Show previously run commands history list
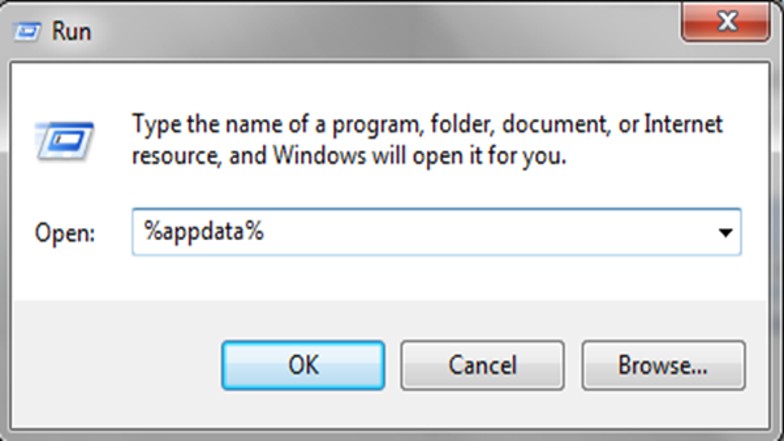This screenshot has width=784, height=441. tap(725, 232)
